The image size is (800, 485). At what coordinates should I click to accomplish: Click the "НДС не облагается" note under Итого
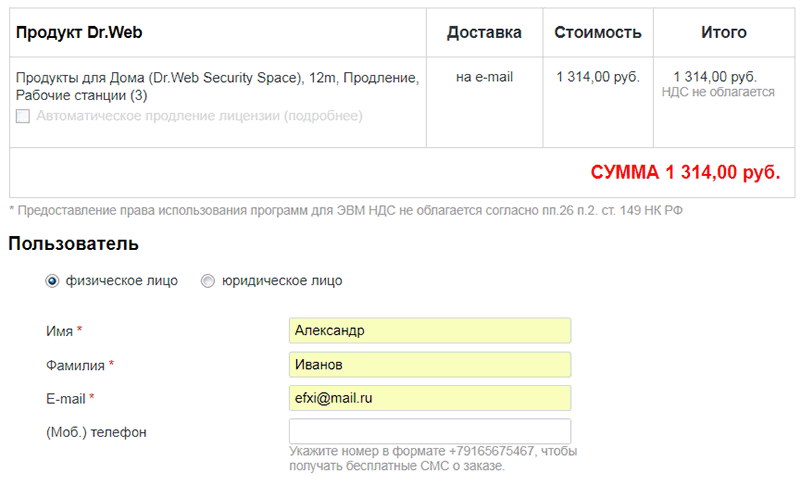(x=718, y=92)
